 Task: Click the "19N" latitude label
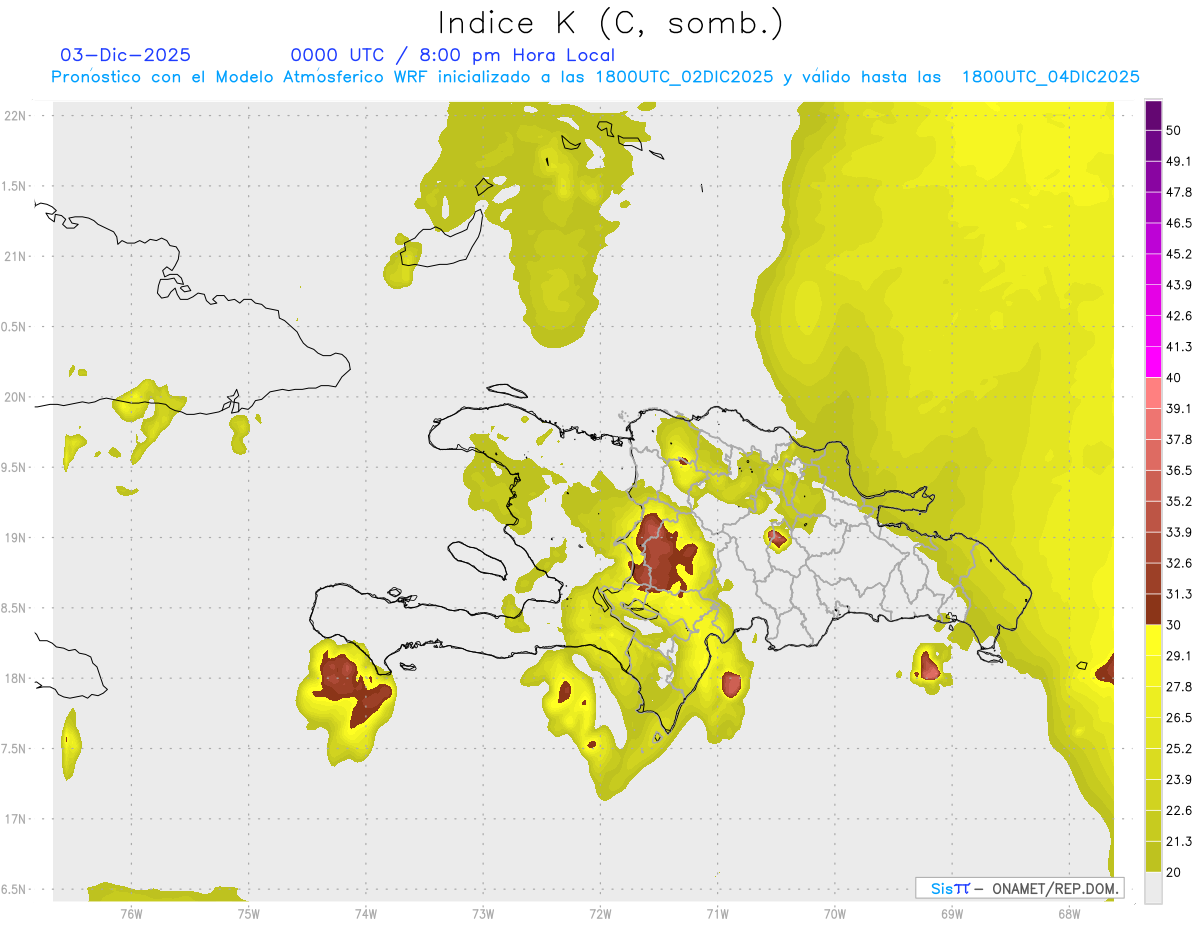(x=16, y=537)
